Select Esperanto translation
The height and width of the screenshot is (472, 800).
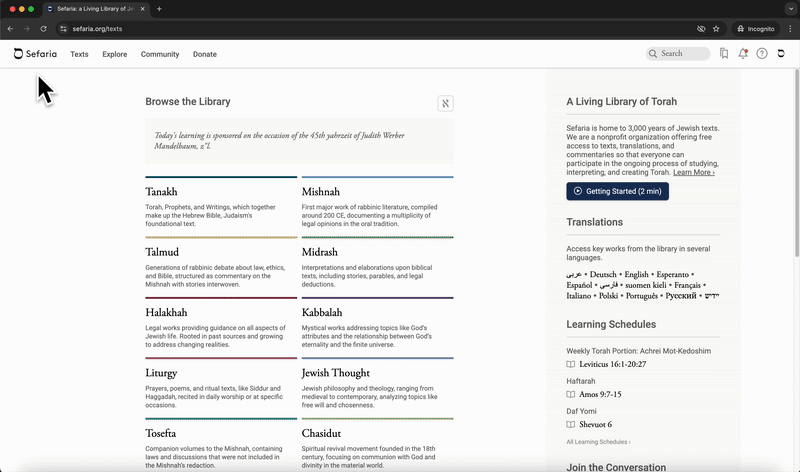tap(672, 275)
